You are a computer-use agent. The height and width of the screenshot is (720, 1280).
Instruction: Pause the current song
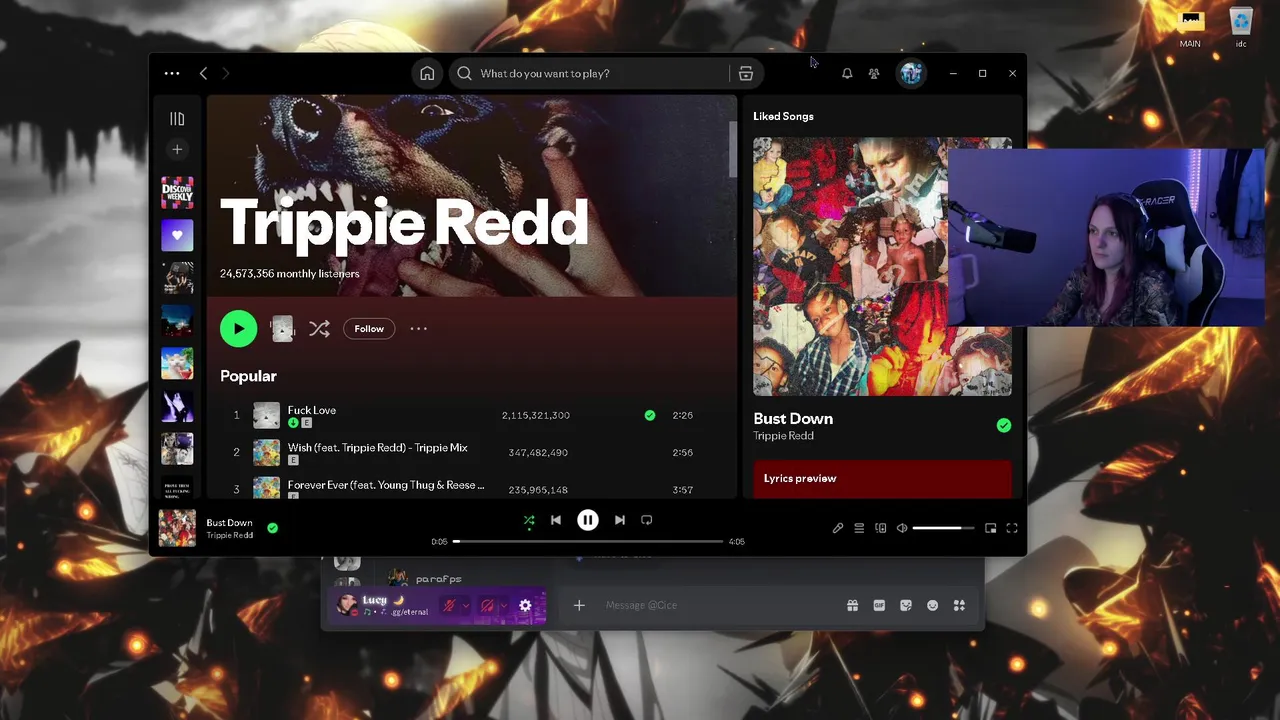tap(588, 520)
